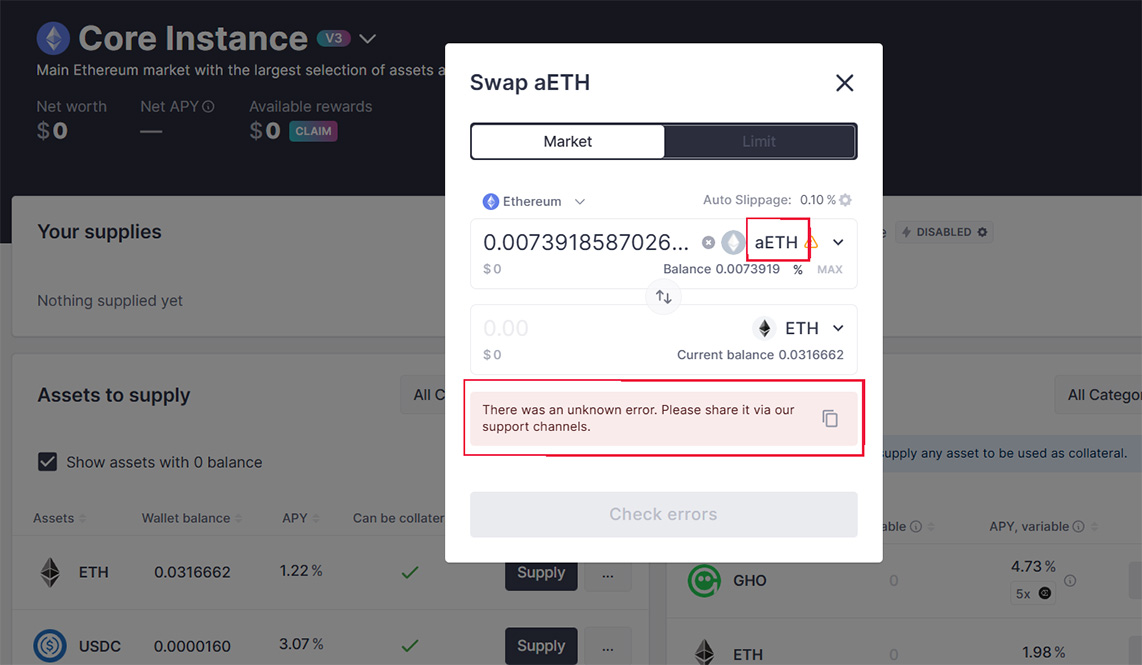Click the swap amount input field
Screen dimensions: 1142x665
586,242
